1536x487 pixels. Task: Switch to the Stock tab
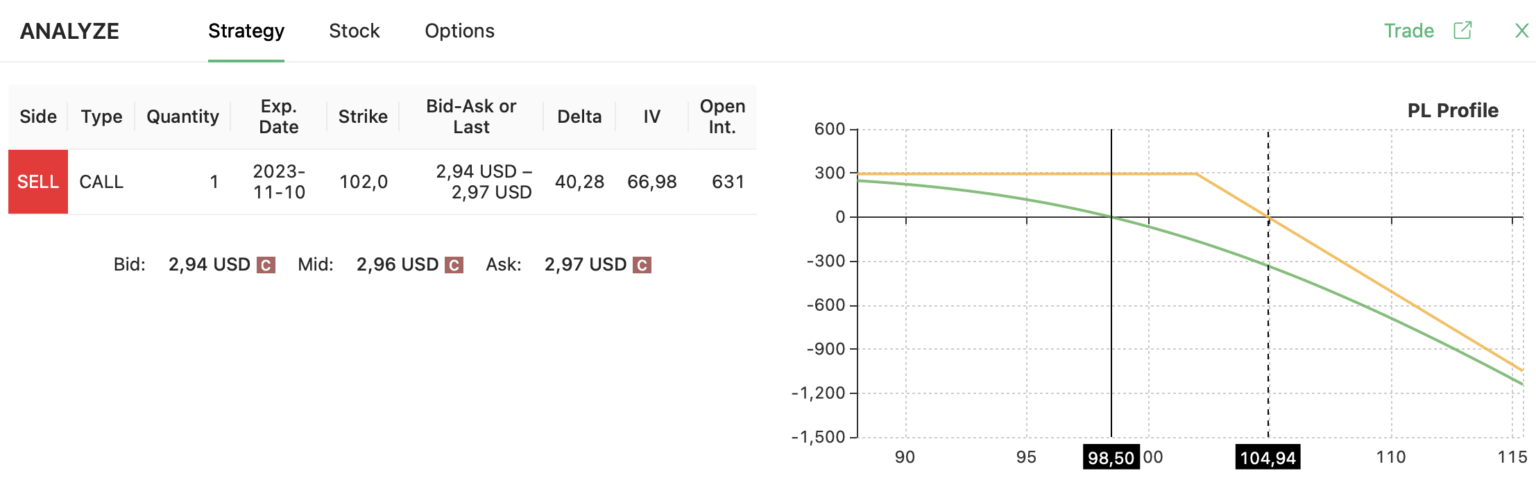354,31
